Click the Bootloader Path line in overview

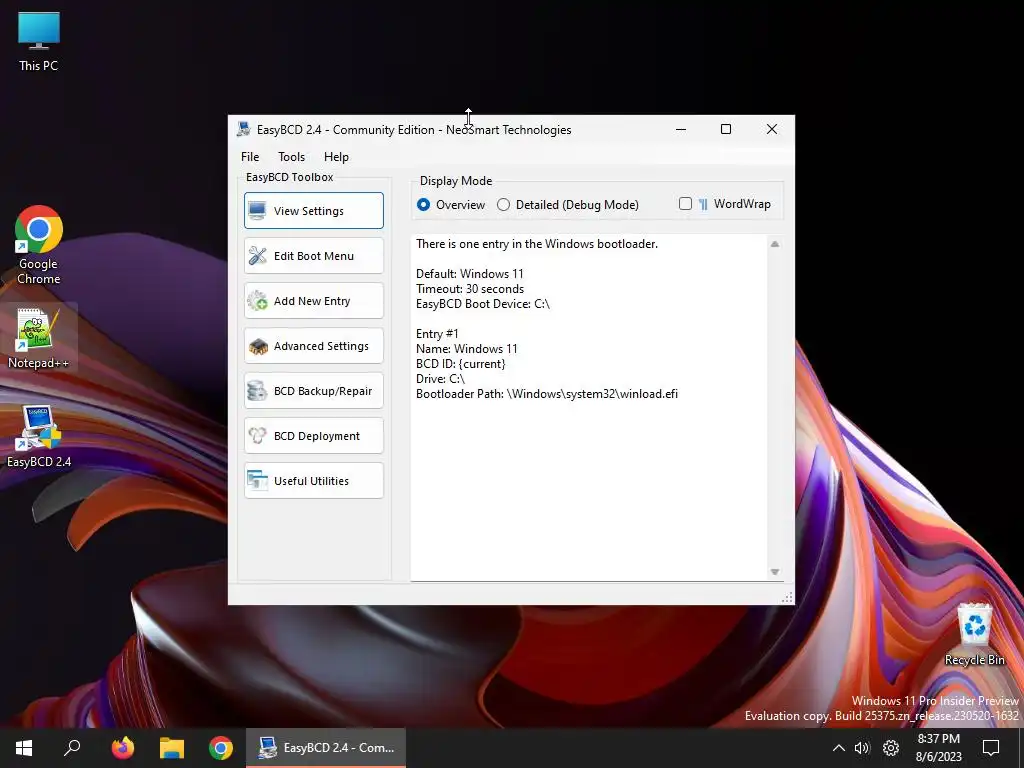(x=547, y=394)
